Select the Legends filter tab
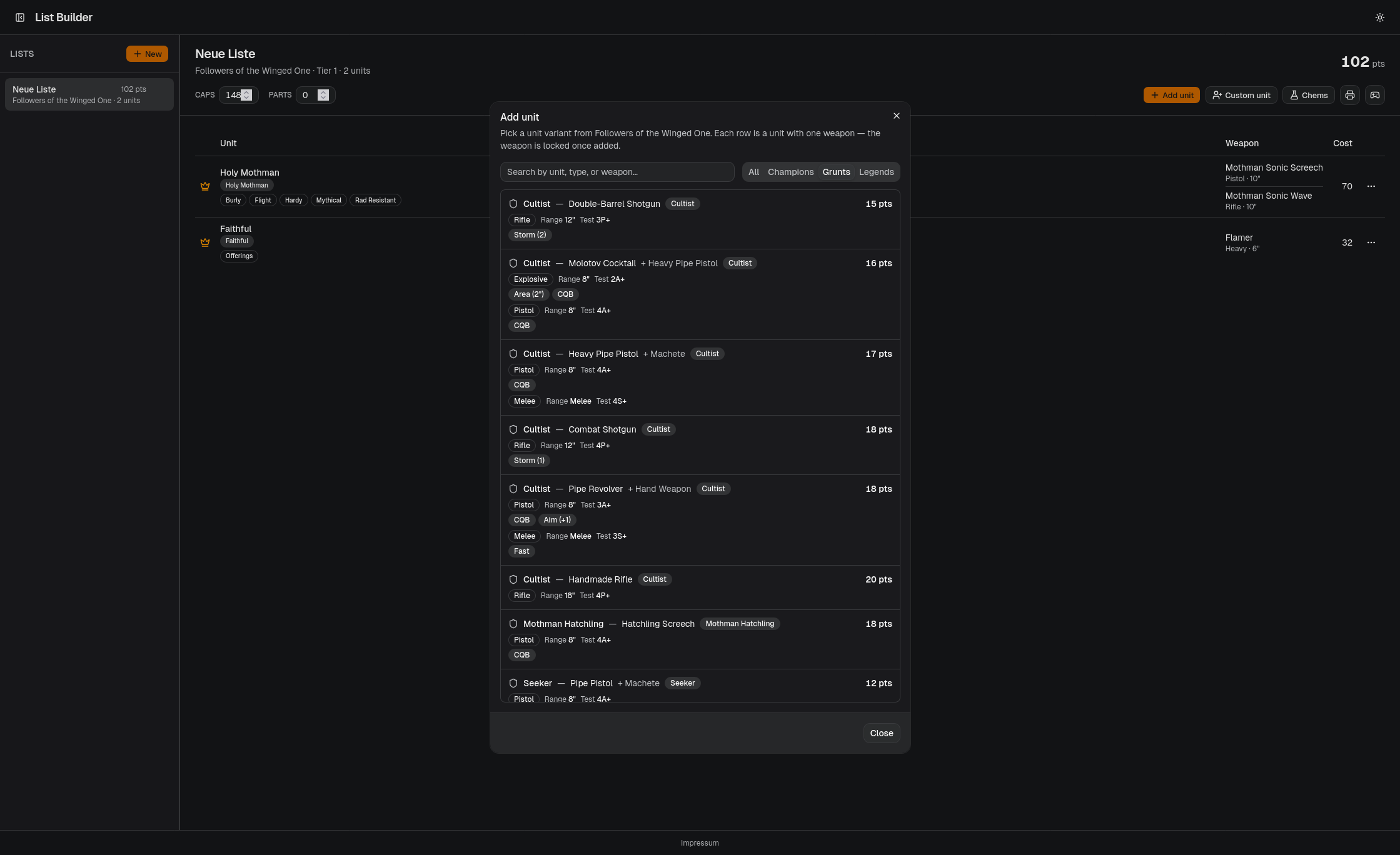 coord(876,172)
